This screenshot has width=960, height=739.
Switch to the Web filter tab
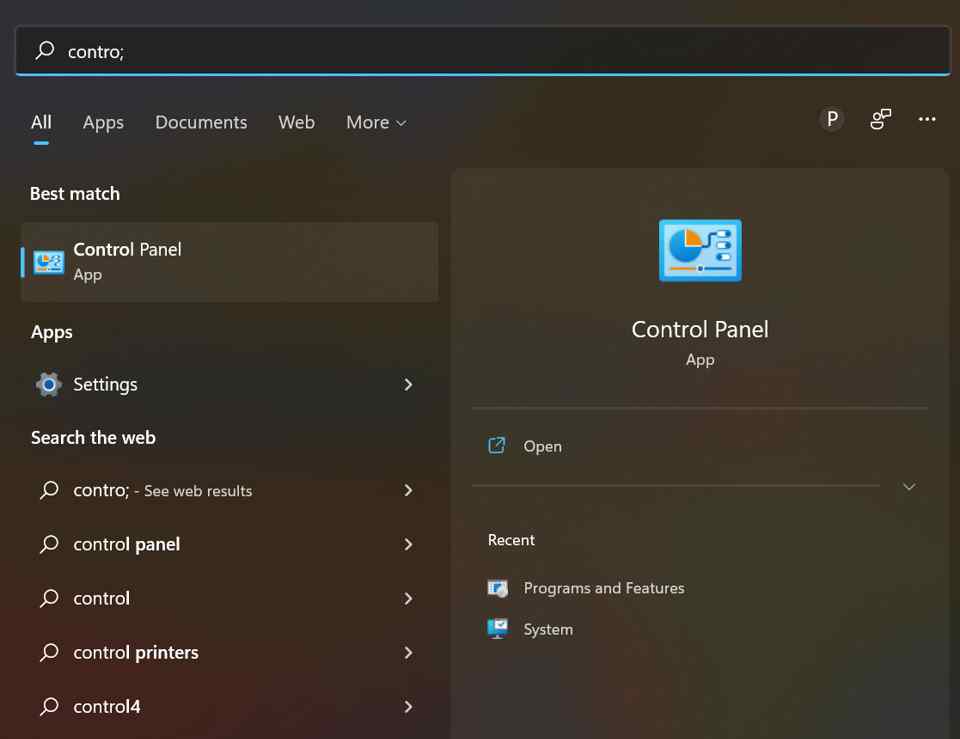pyautogui.click(x=296, y=122)
